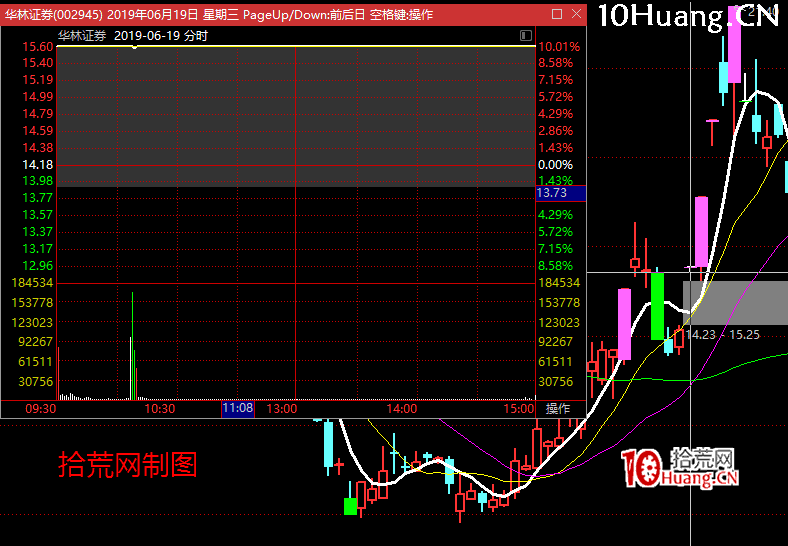Click the 14.18 previous close price label
This screenshot has height=546, width=788.
pyautogui.click(x=38, y=164)
